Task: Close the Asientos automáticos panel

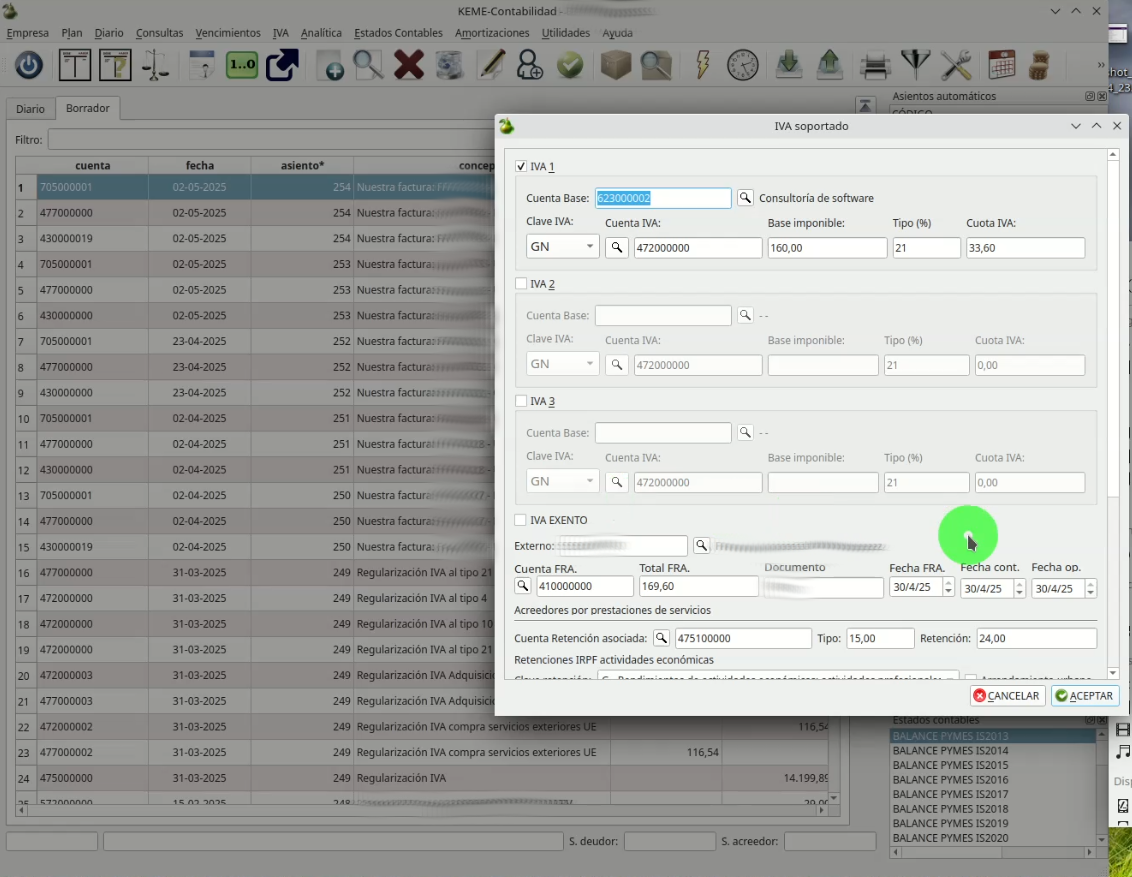Action: pos(1102,96)
